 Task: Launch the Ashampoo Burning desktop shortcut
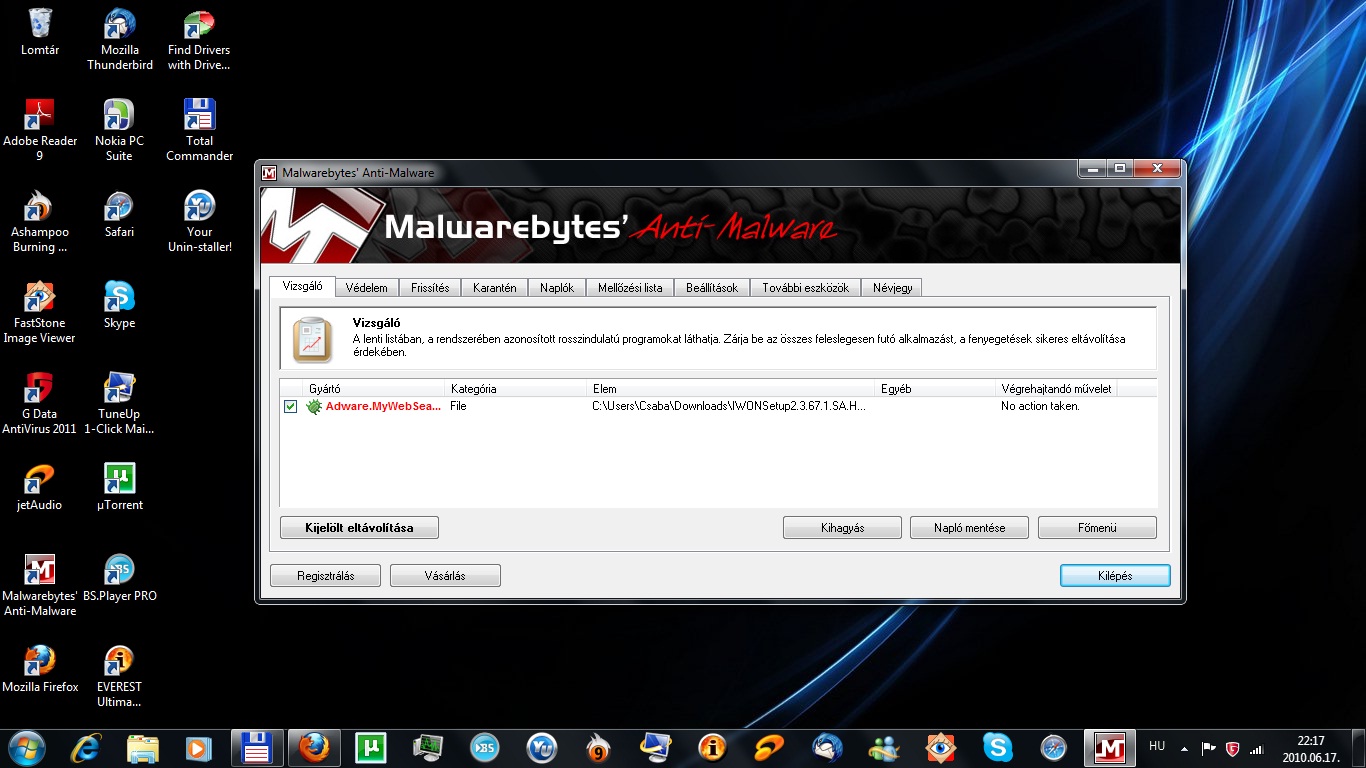40,221
